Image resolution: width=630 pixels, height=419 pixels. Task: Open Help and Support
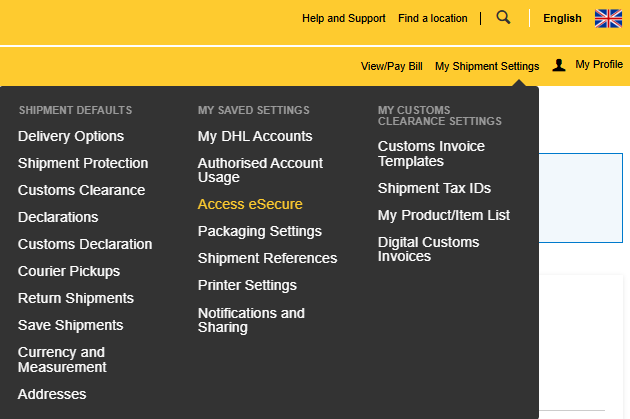coord(344,18)
